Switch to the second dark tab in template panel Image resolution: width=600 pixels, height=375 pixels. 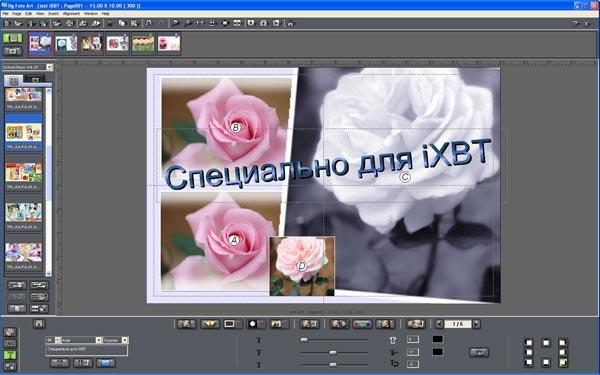pyautogui.click(x=35, y=80)
